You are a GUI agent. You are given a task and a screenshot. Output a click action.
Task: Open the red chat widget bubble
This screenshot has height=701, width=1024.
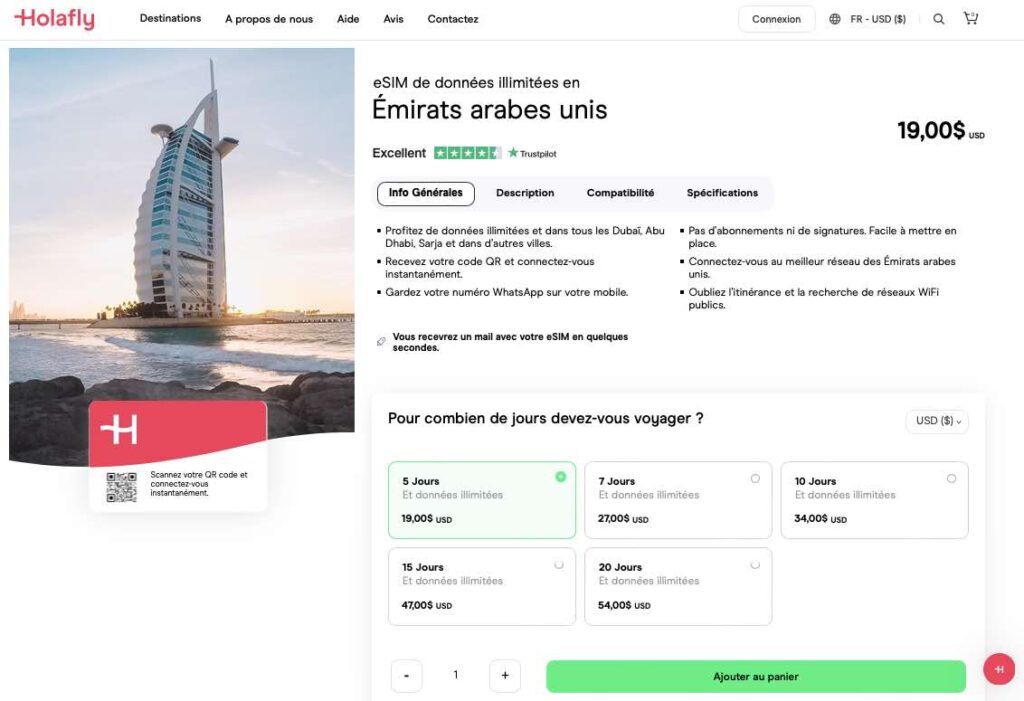(x=998, y=669)
